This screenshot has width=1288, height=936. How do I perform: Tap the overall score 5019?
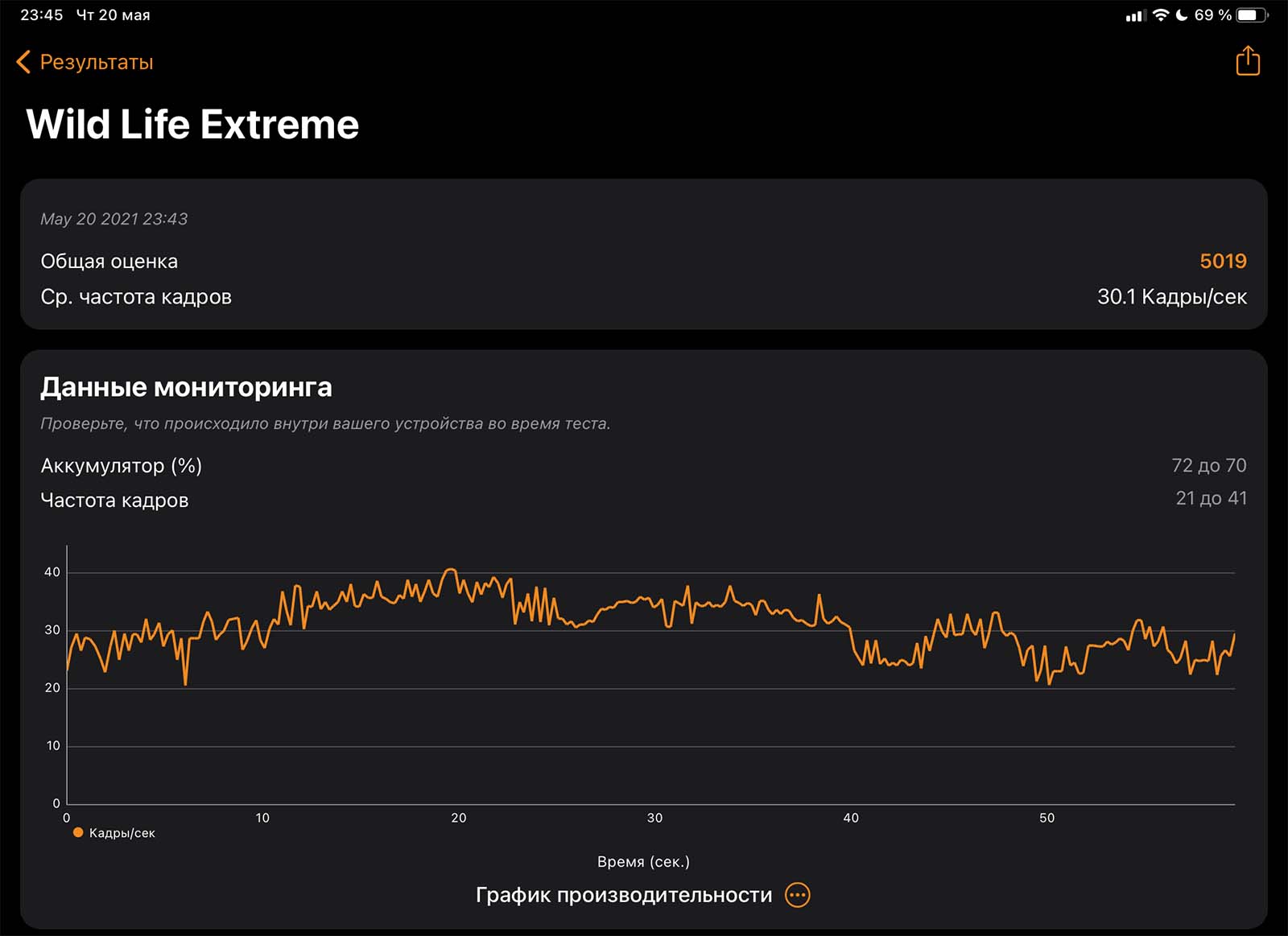coord(1223,261)
